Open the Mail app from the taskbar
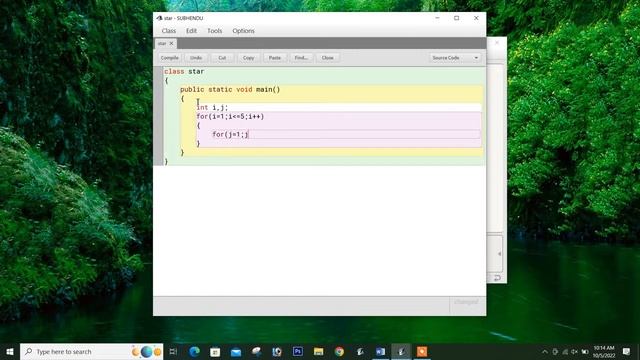Screen dimensions: 640x360 (x=236, y=351)
